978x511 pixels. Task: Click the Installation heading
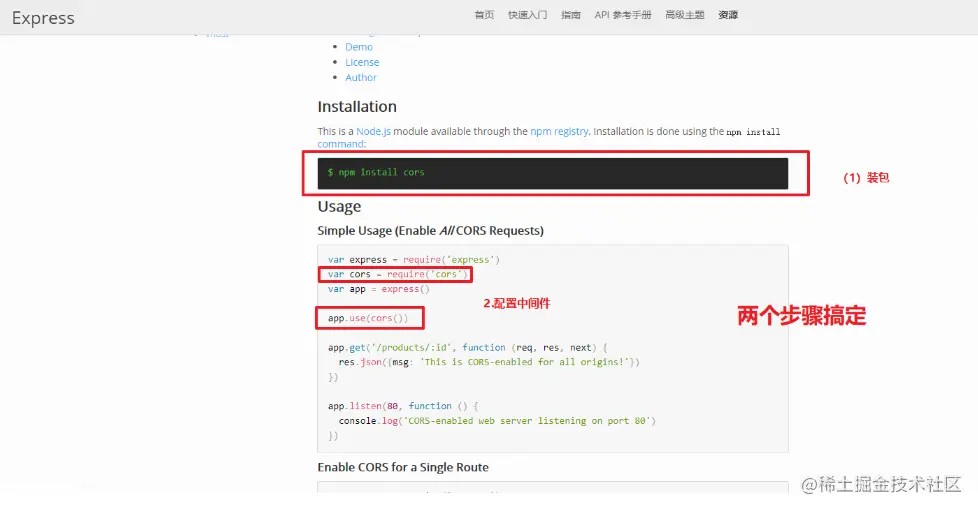pyautogui.click(x=357, y=107)
